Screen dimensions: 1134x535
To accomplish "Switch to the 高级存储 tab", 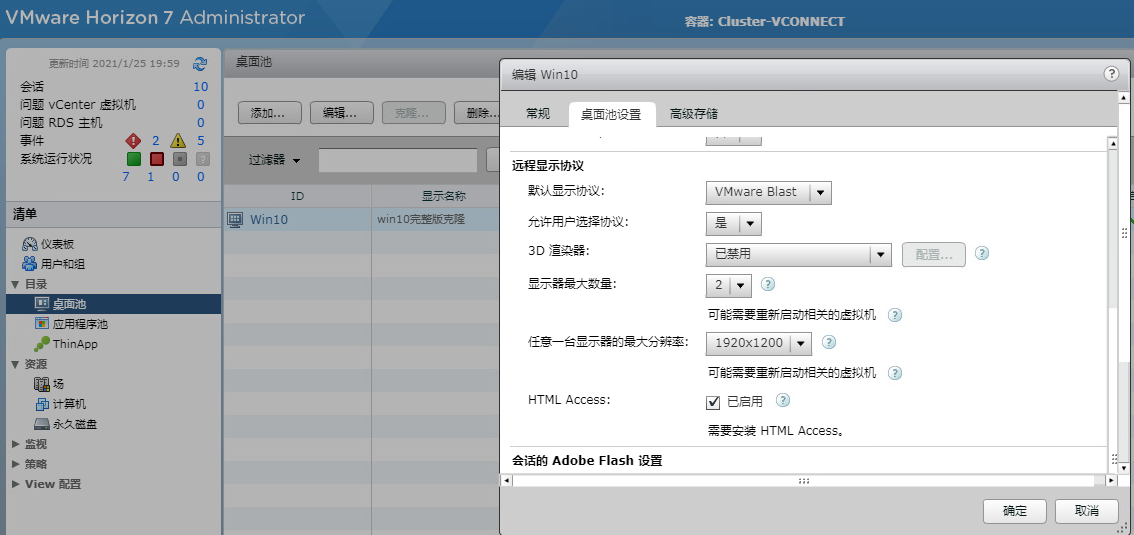I will click(694, 114).
